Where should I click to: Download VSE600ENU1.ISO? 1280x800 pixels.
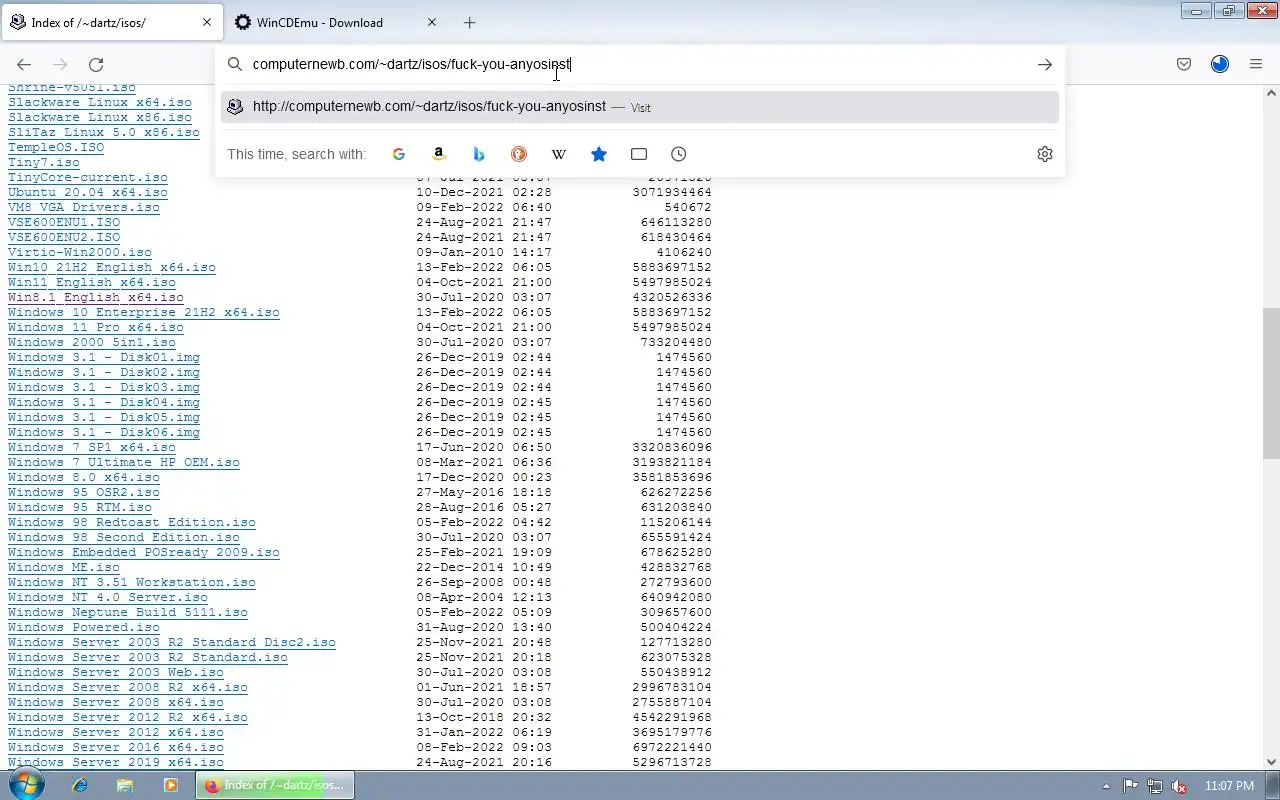pyautogui.click(x=64, y=222)
